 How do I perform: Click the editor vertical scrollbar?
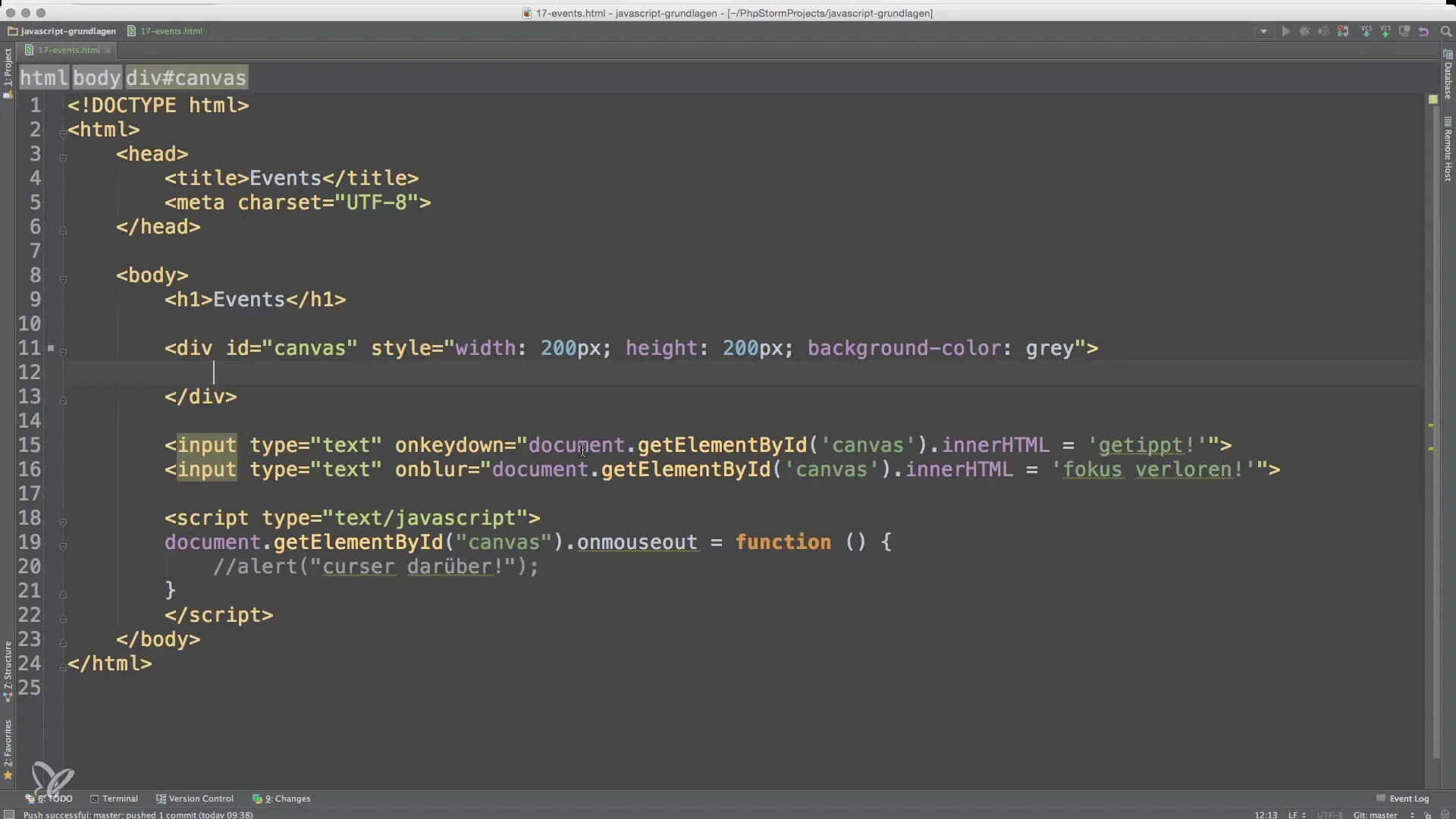coord(1436,432)
